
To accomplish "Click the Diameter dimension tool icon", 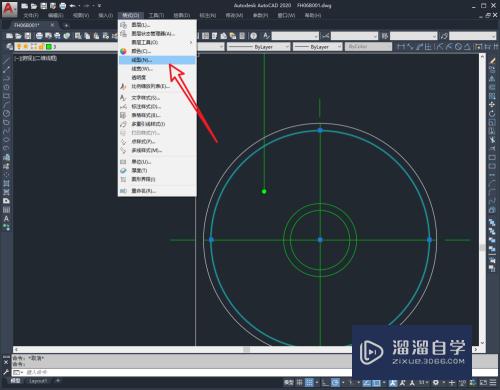I will click(459, 47).
